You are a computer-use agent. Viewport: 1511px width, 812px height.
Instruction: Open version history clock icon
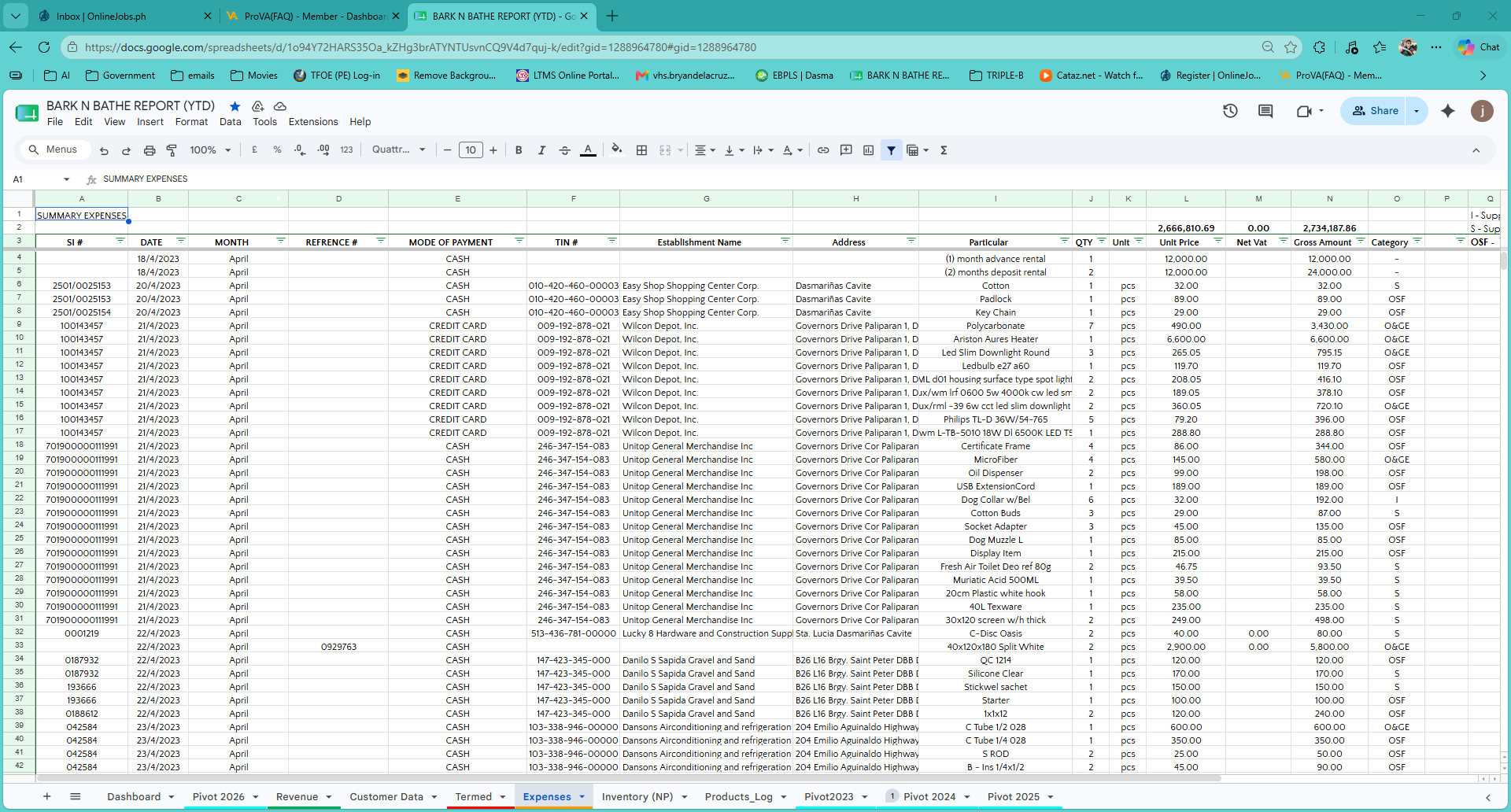click(1230, 111)
